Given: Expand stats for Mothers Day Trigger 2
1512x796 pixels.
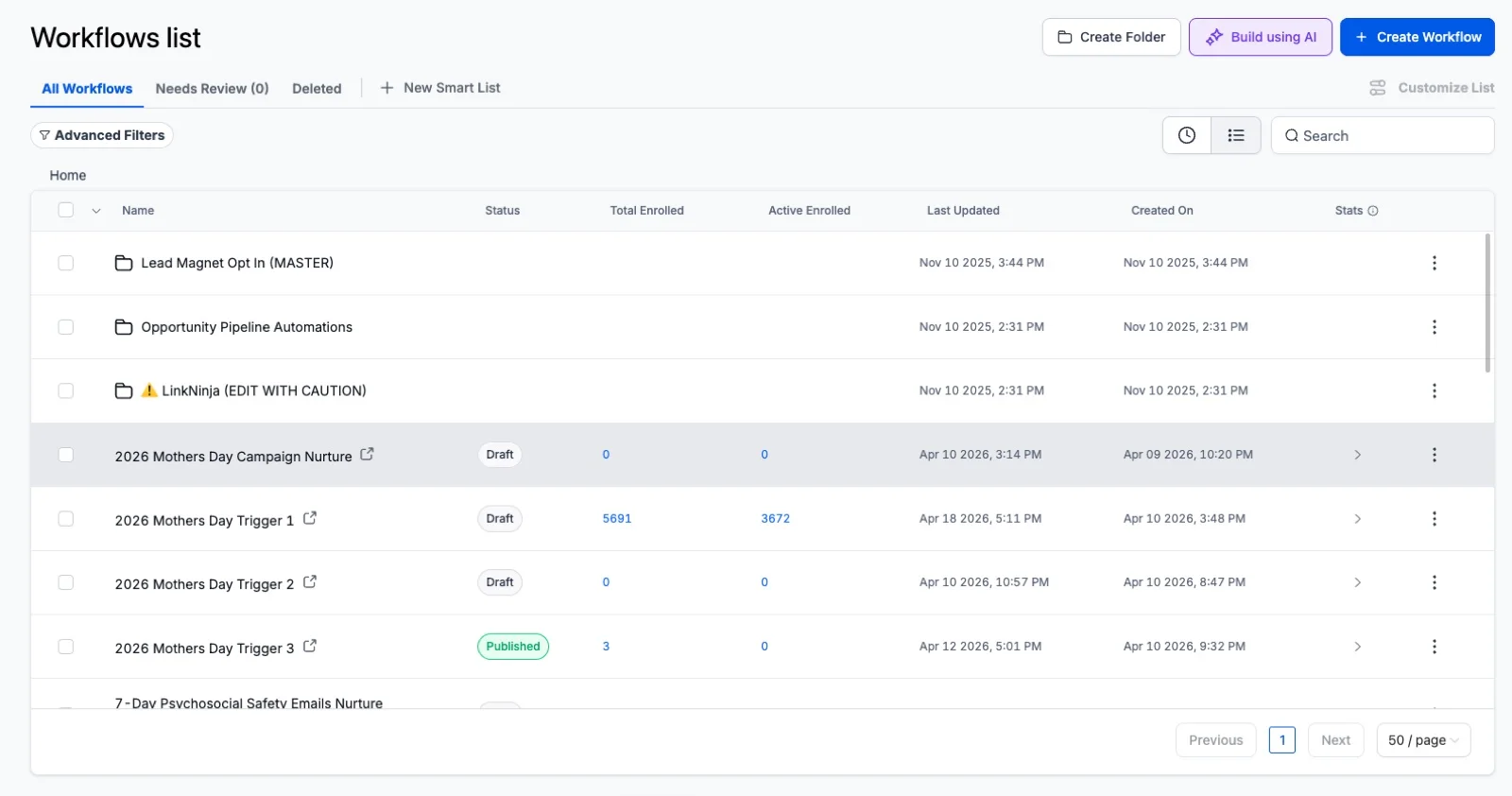Looking at the screenshot, I should click(x=1358, y=582).
